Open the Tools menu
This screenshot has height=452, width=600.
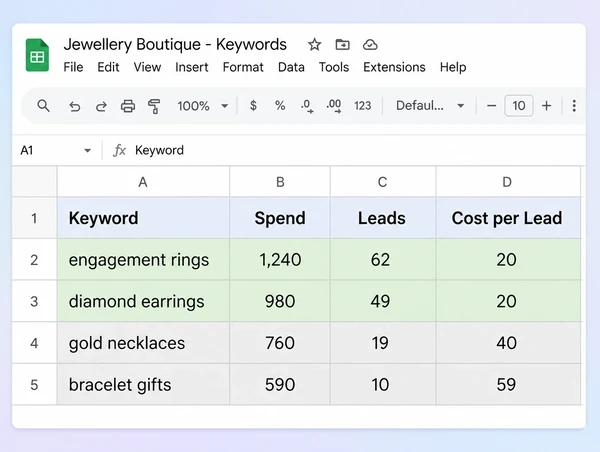(x=334, y=67)
